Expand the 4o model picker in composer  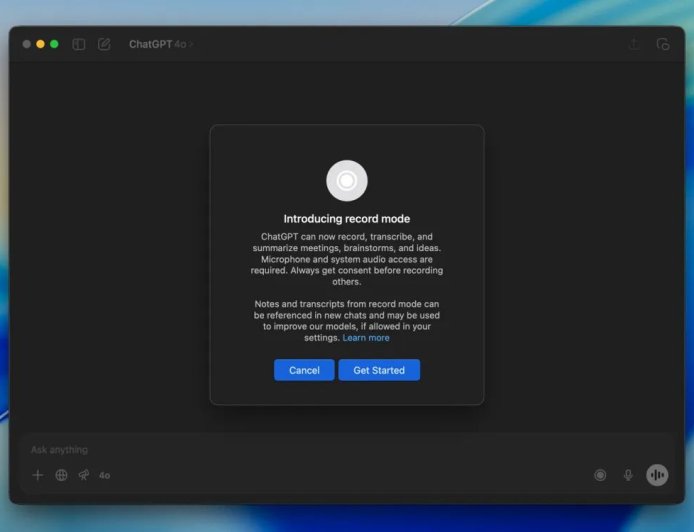click(105, 475)
